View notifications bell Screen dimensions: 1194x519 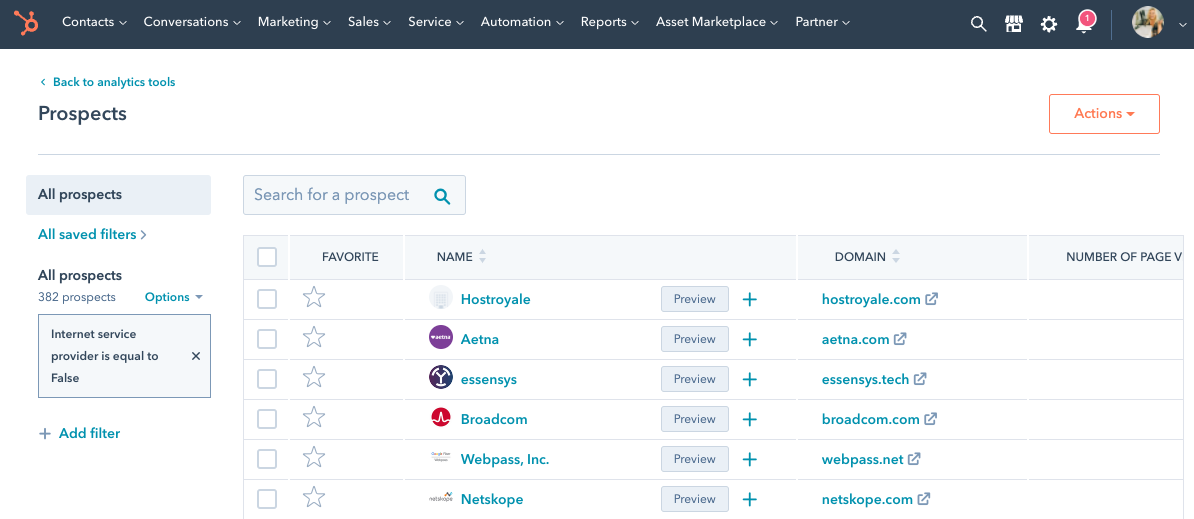(1084, 24)
